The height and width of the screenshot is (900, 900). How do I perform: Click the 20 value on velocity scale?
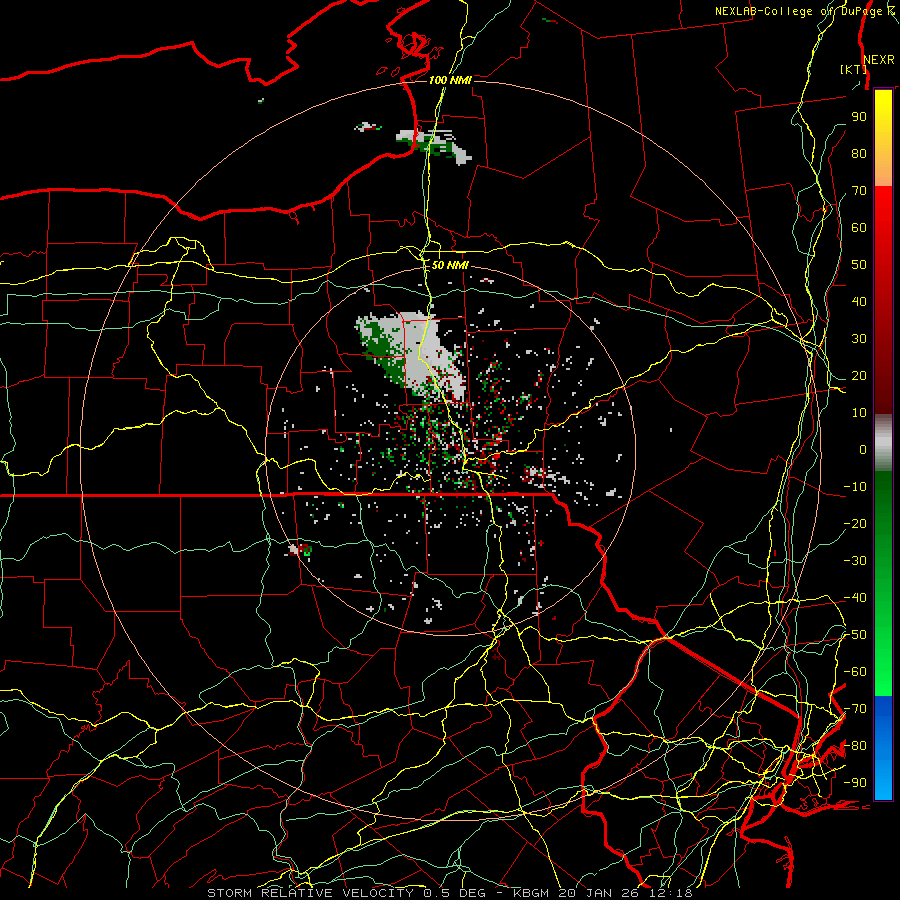click(x=859, y=376)
